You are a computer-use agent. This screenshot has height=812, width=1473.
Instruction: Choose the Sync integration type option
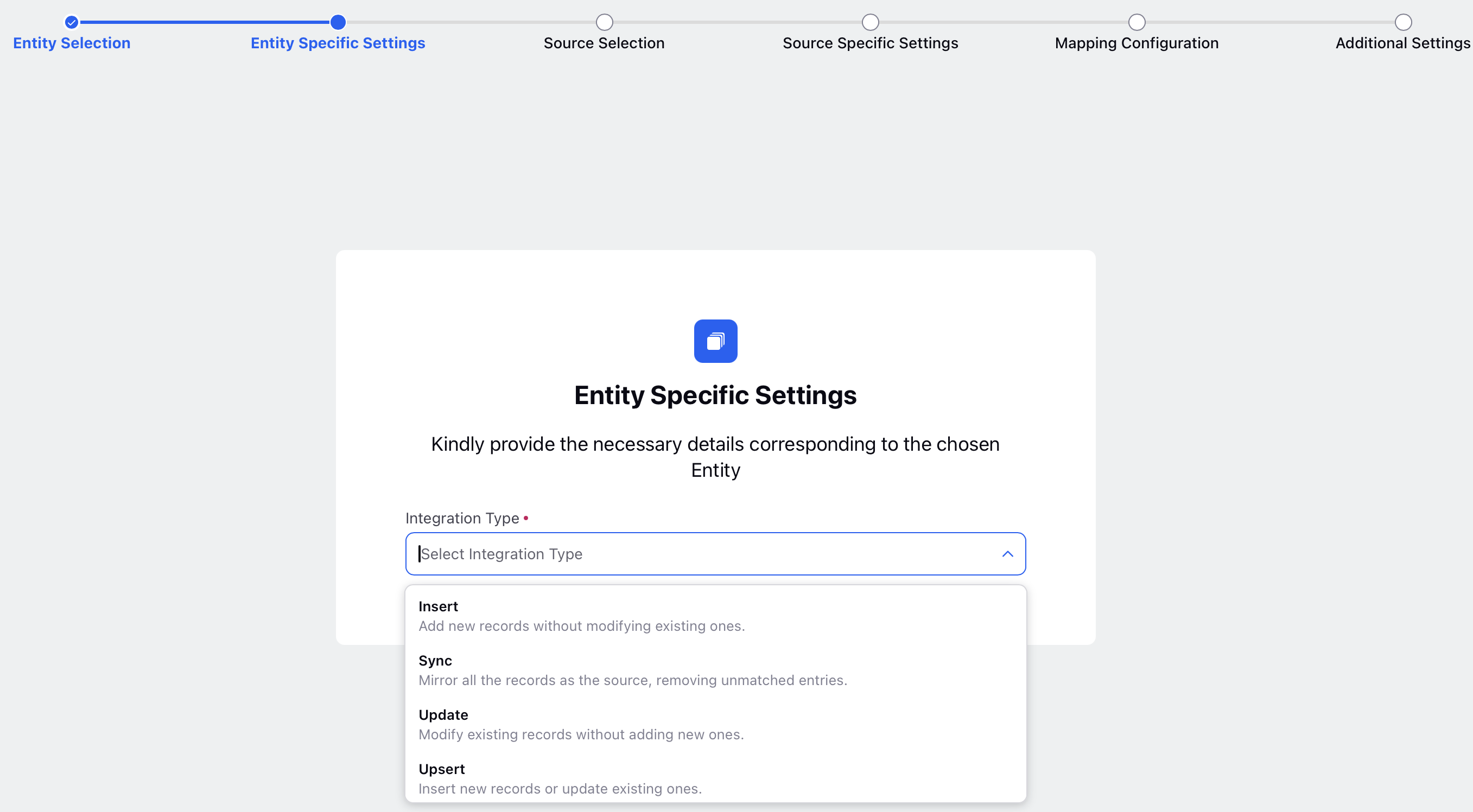click(715, 670)
